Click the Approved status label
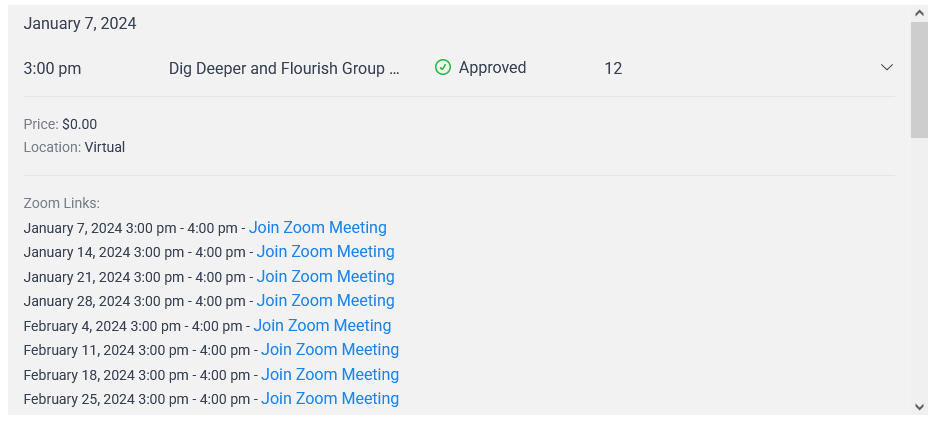 point(492,68)
